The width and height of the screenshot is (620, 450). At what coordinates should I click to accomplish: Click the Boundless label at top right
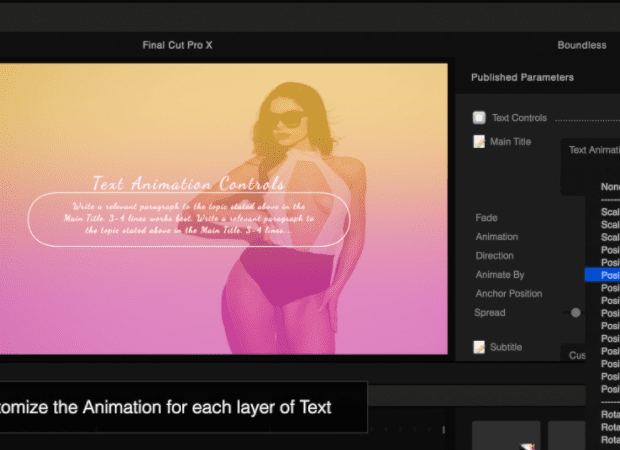pos(582,45)
